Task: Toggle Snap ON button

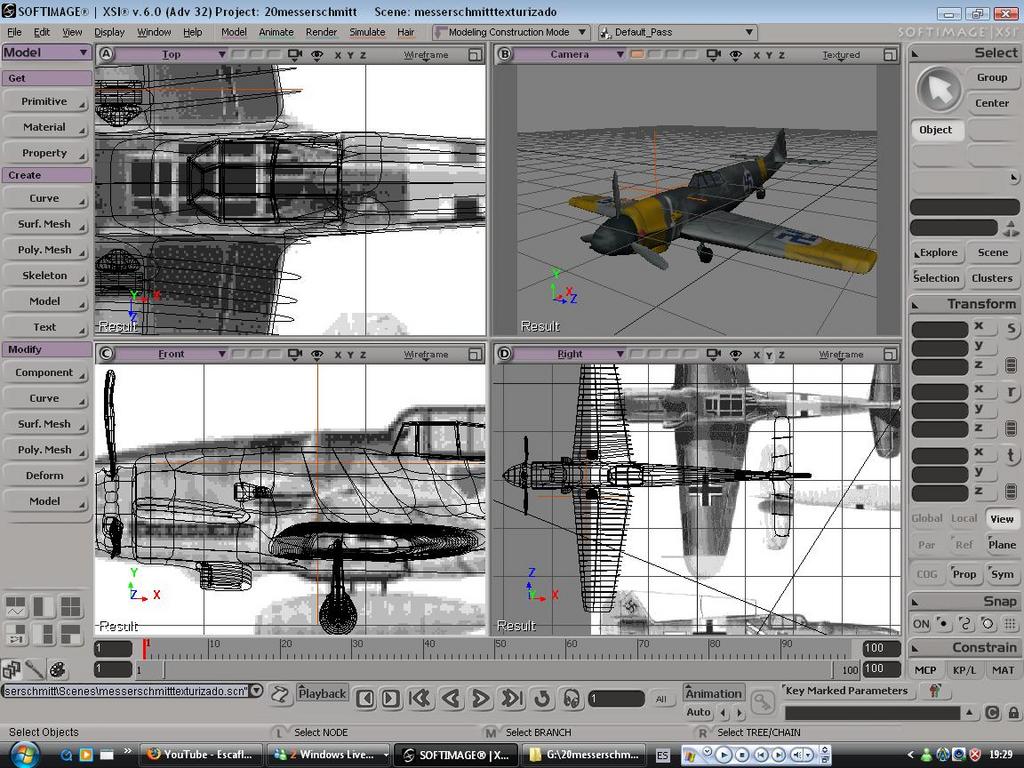Action: (x=921, y=624)
